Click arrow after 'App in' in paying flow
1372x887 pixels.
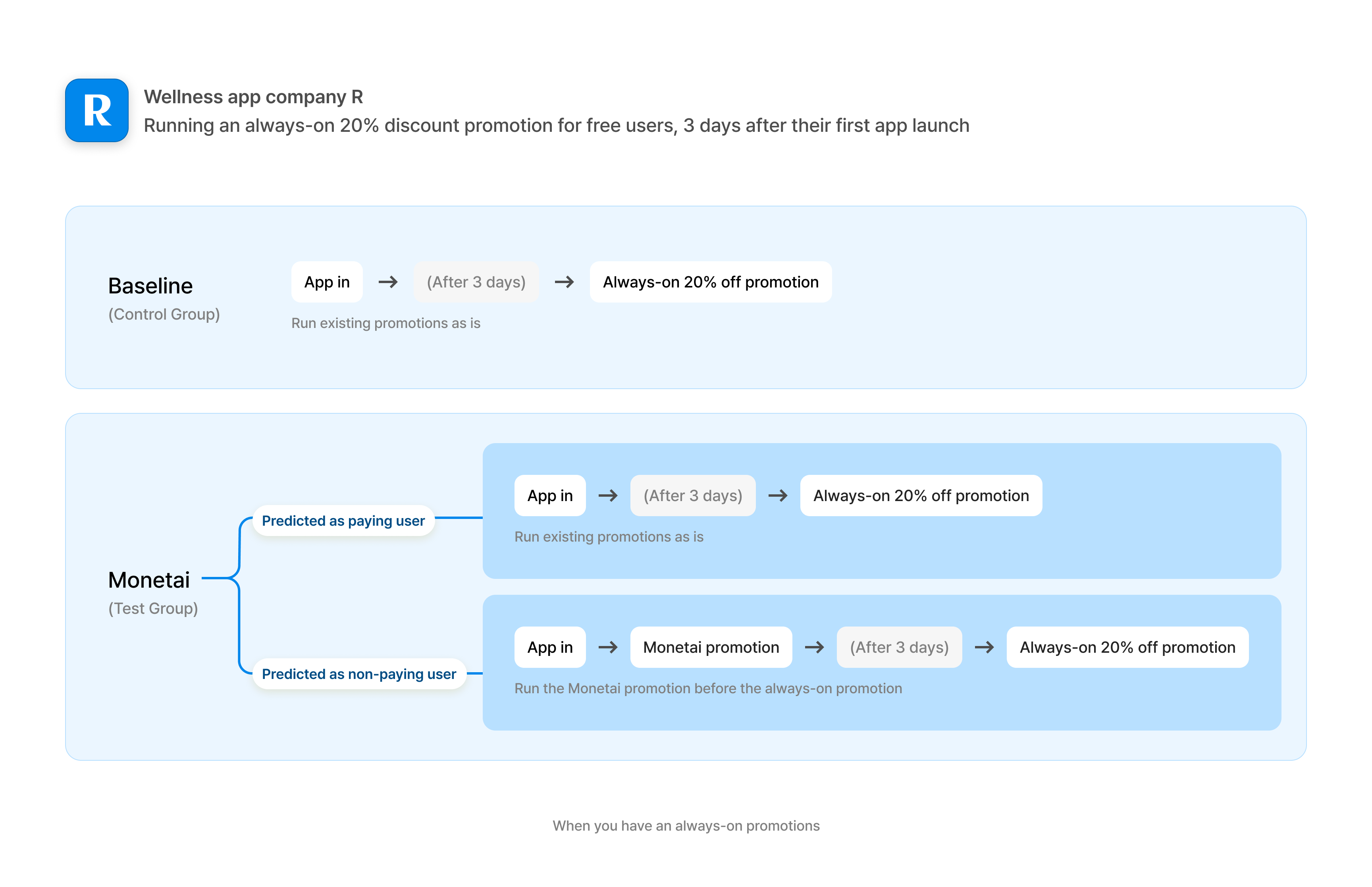point(608,496)
